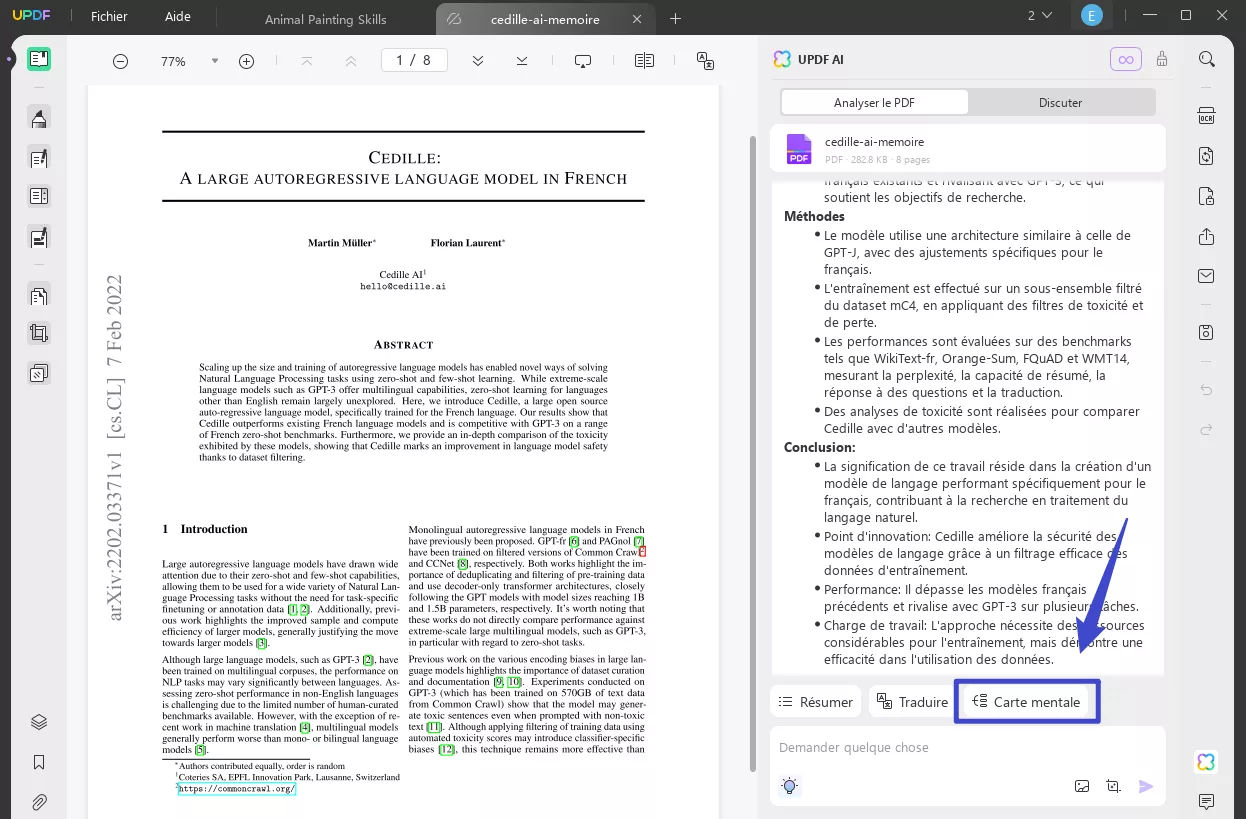Open the toolbar translate tool
1246x819 pixels.
(705, 61)
